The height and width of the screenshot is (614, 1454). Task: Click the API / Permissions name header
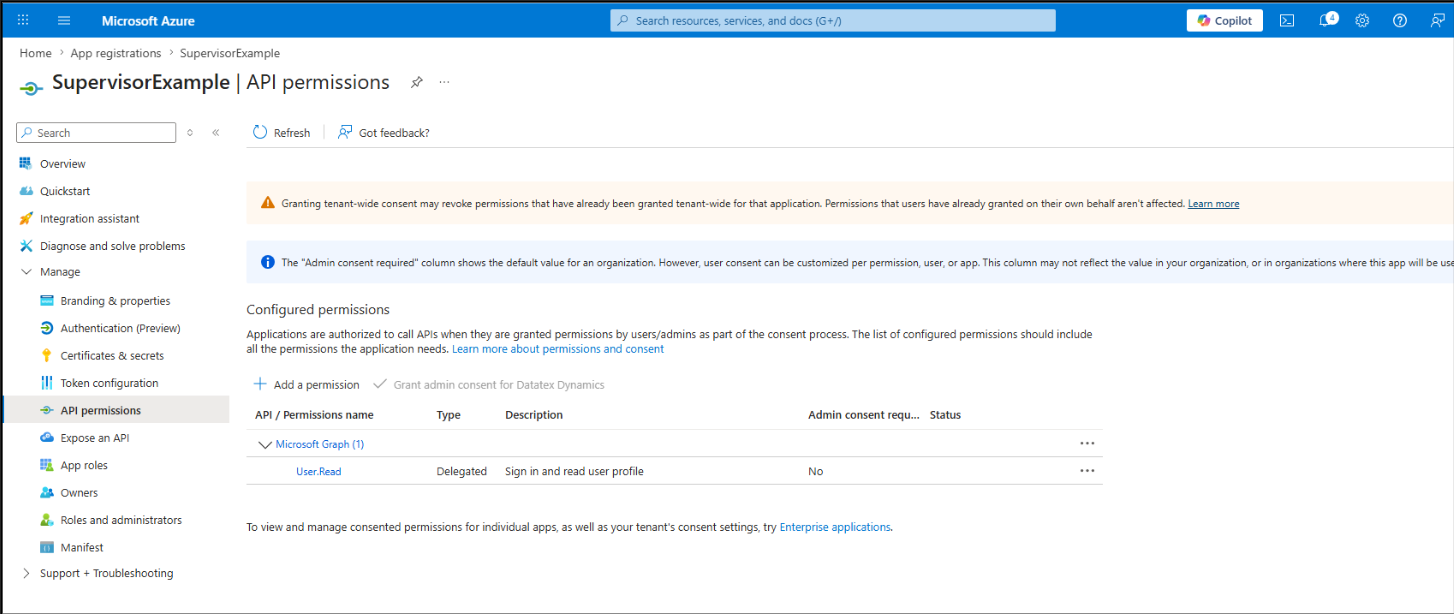(314, 415)
